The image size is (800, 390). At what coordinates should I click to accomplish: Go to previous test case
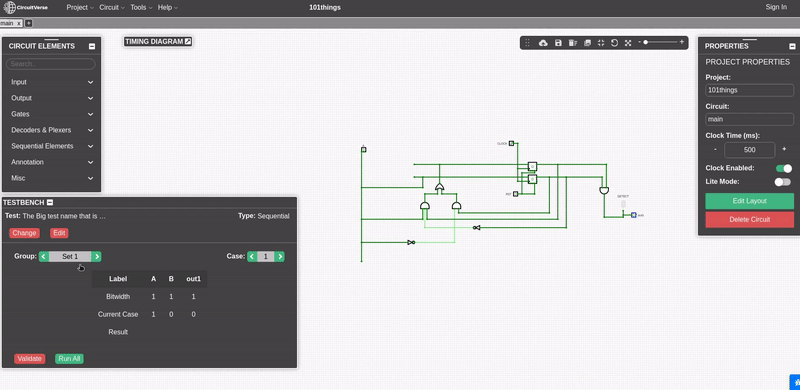click(x=252, y=257)
